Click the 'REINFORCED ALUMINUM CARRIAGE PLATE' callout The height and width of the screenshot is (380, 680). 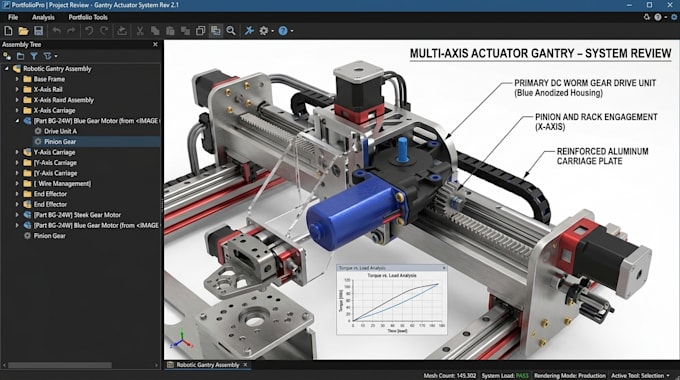click(x=602, y=156)
